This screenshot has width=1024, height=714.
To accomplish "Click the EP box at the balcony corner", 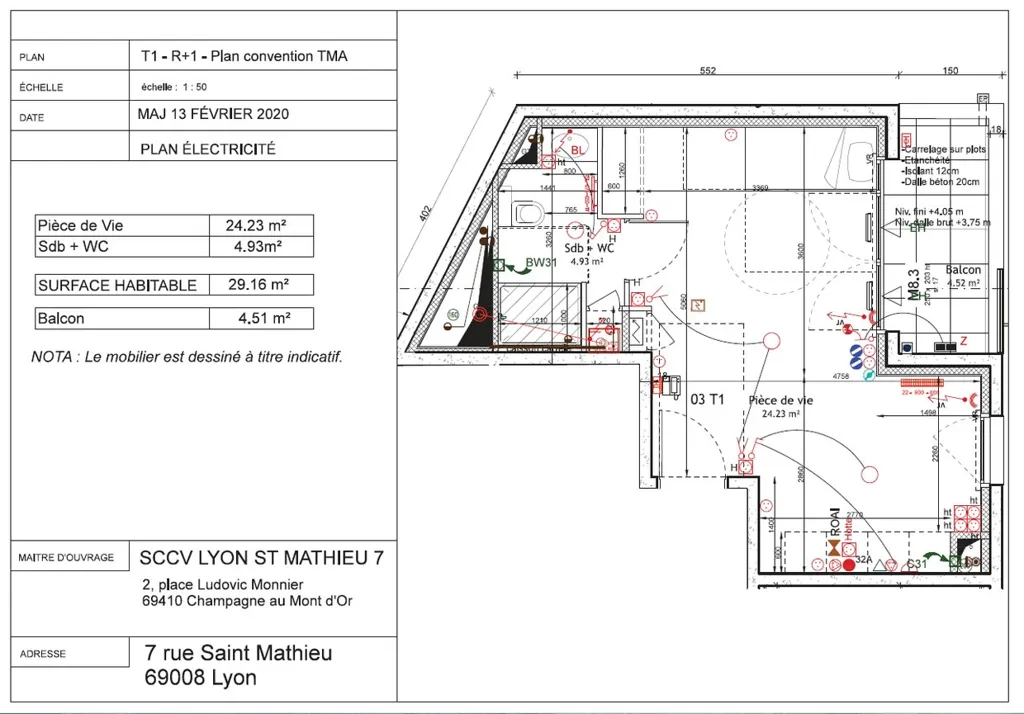I will coord(983,99).
